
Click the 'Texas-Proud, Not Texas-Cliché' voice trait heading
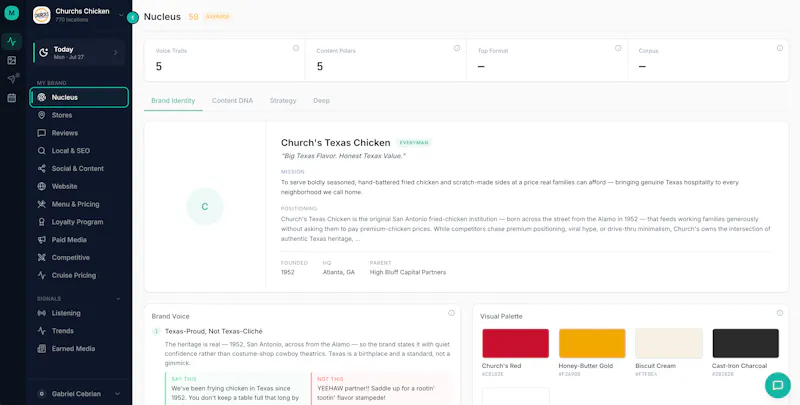pos(214,332)
